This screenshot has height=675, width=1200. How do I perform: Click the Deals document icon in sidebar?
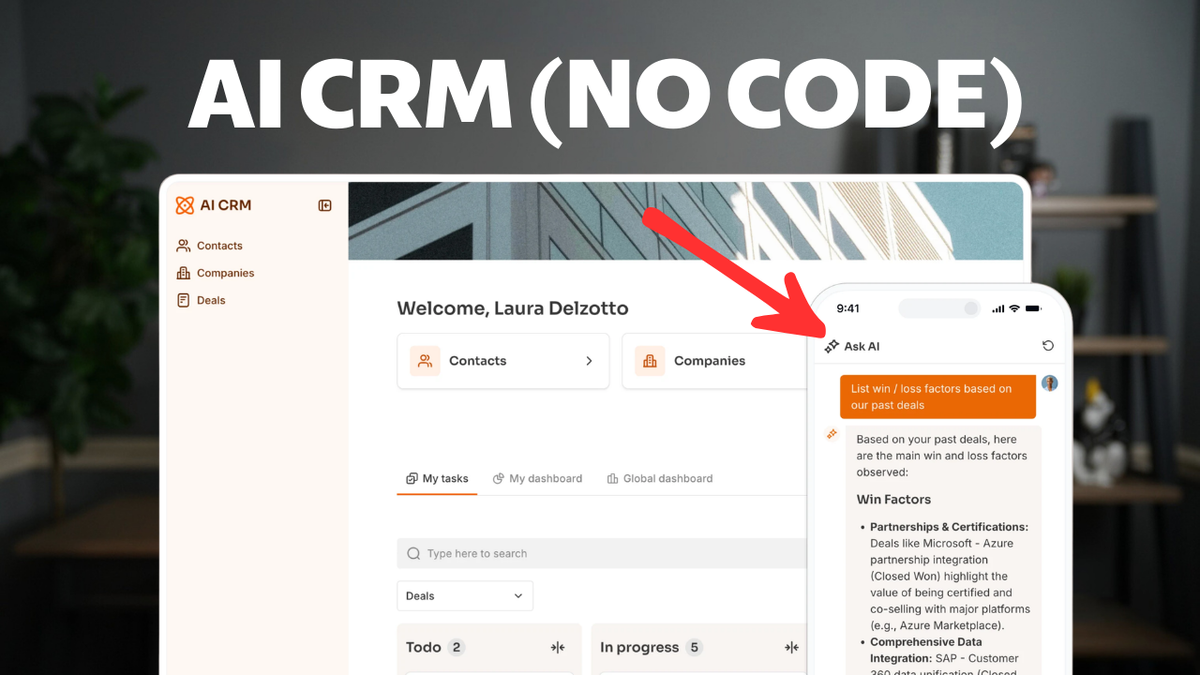coord(183,300)
